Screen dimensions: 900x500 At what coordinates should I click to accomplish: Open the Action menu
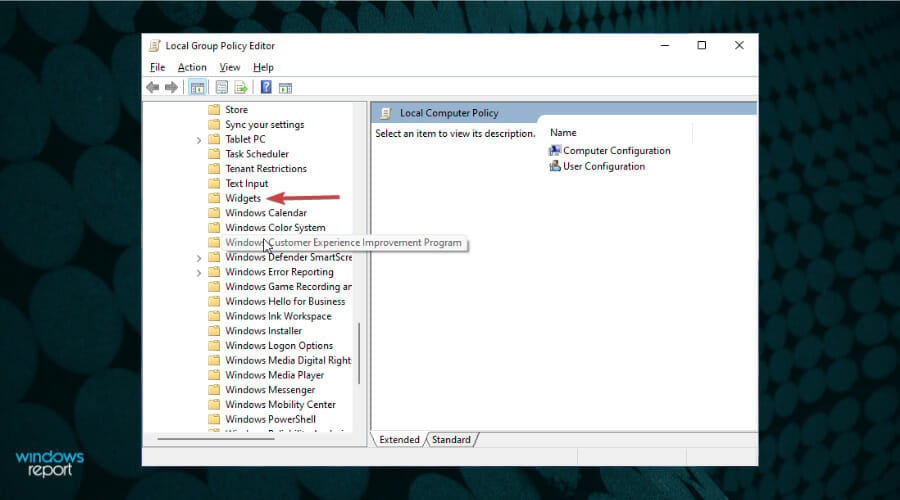(x=192, y=67)
